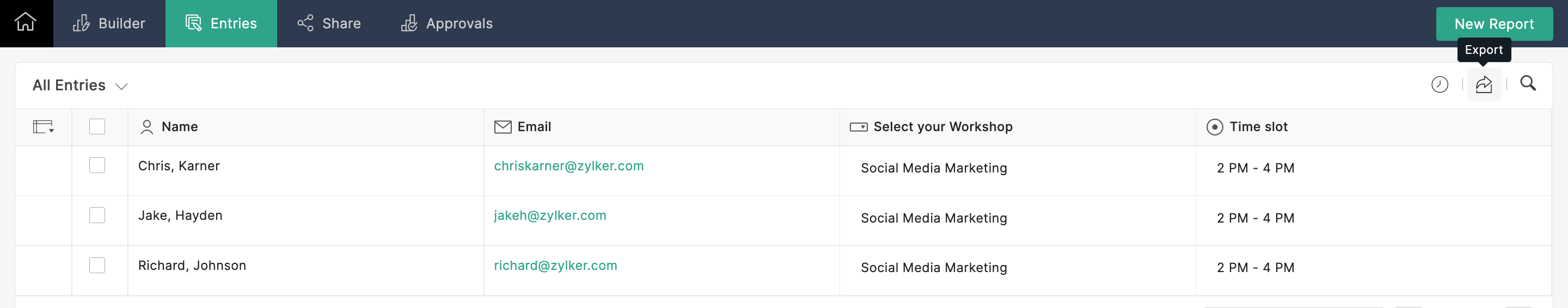Click the richard@zylker.com email link

coord(555,266)
